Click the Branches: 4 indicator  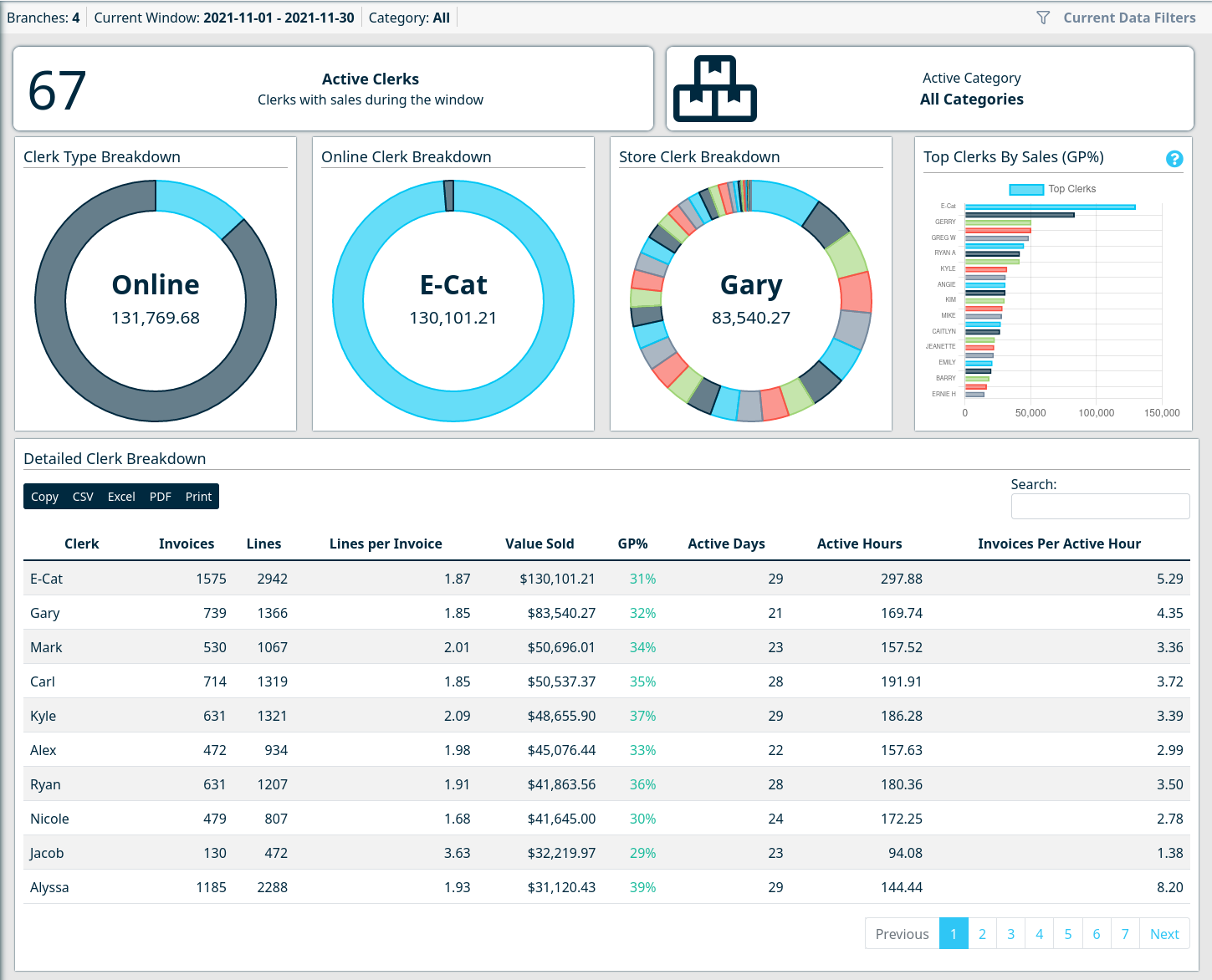coord(43,18)
